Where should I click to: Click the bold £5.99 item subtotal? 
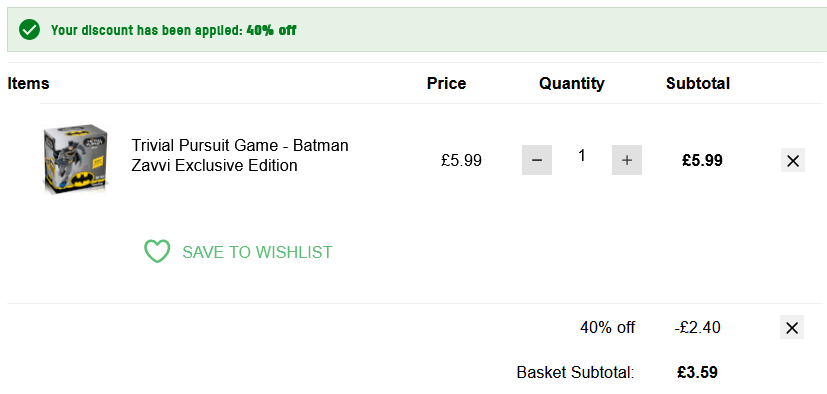[x=702, y=160]
